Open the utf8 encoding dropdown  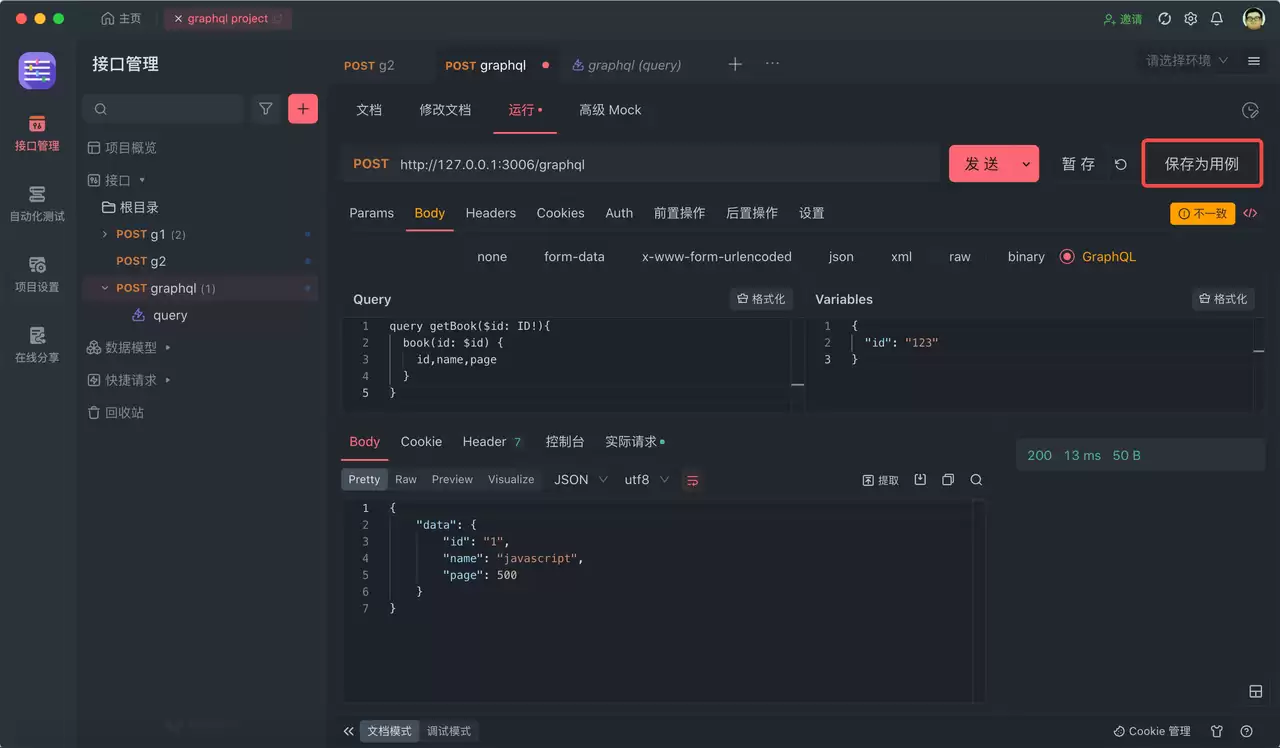(x=647, y=480)
